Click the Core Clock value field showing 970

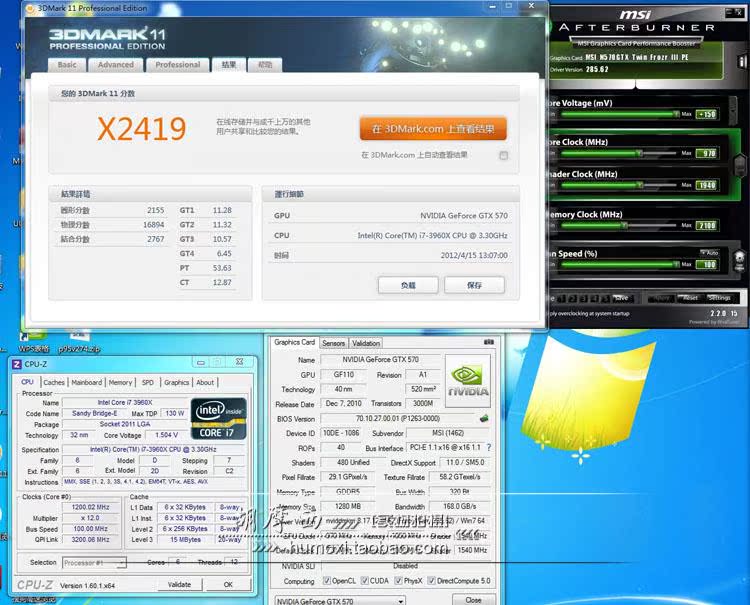tap(705, 153)
